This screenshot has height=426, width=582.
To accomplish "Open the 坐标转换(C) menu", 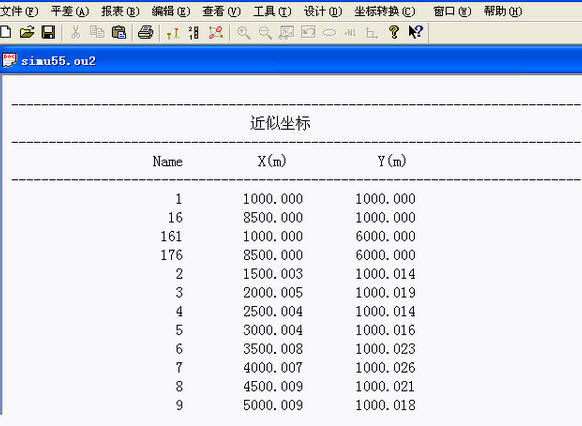I will coord(385,12).
